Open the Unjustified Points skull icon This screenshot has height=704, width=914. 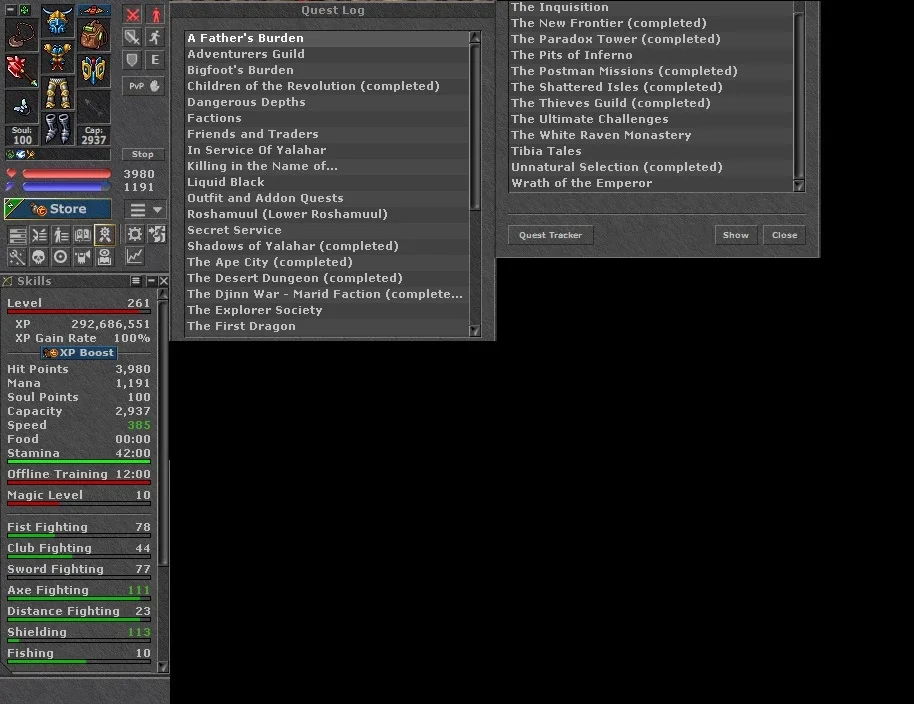[x=39, y=256]
